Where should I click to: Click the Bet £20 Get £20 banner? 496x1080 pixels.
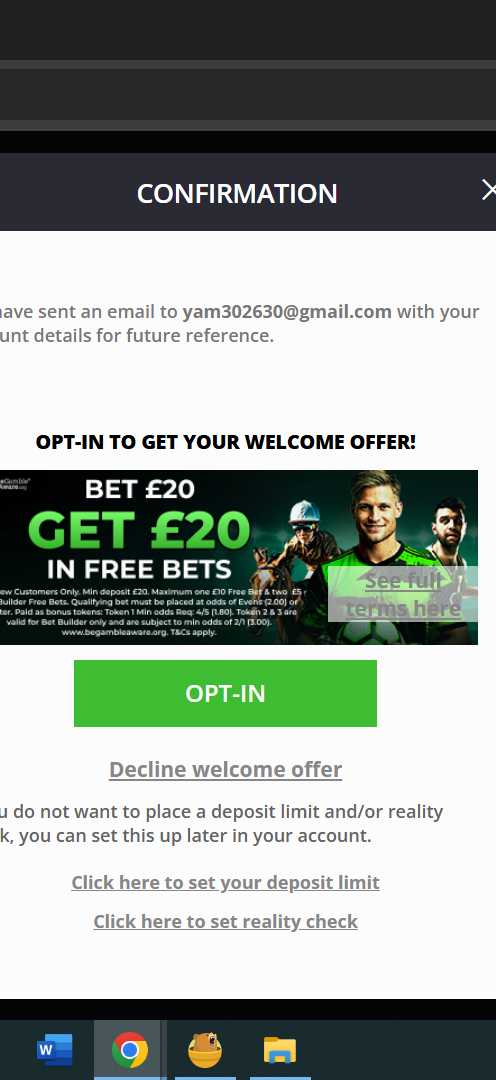238,557
